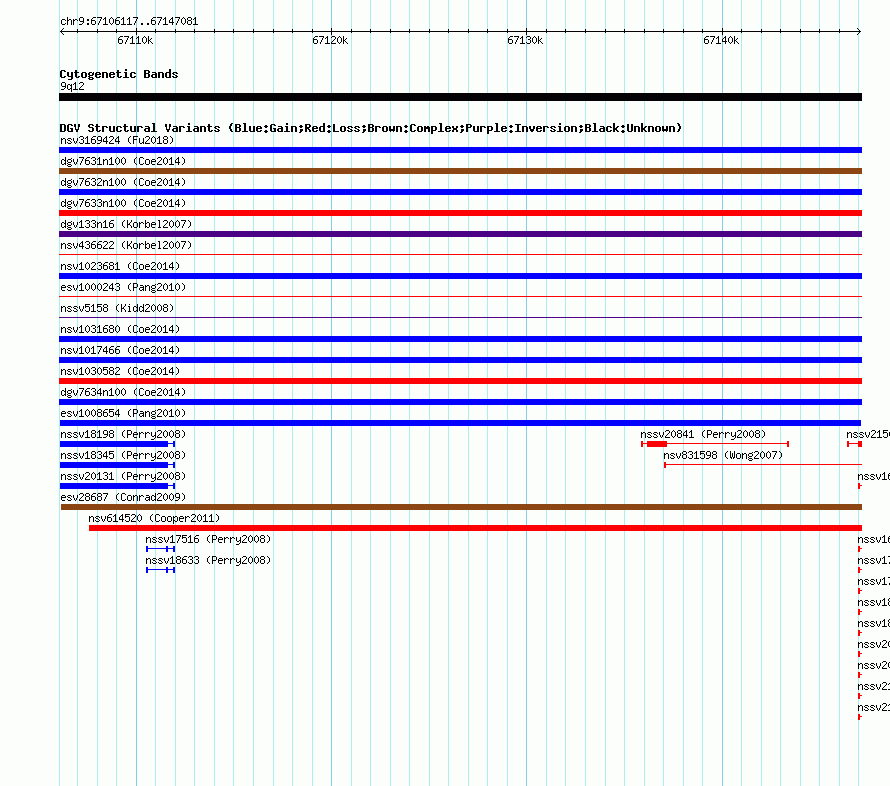
Task: Click the blue bar under nsv1017466
Action: (460, 360)
